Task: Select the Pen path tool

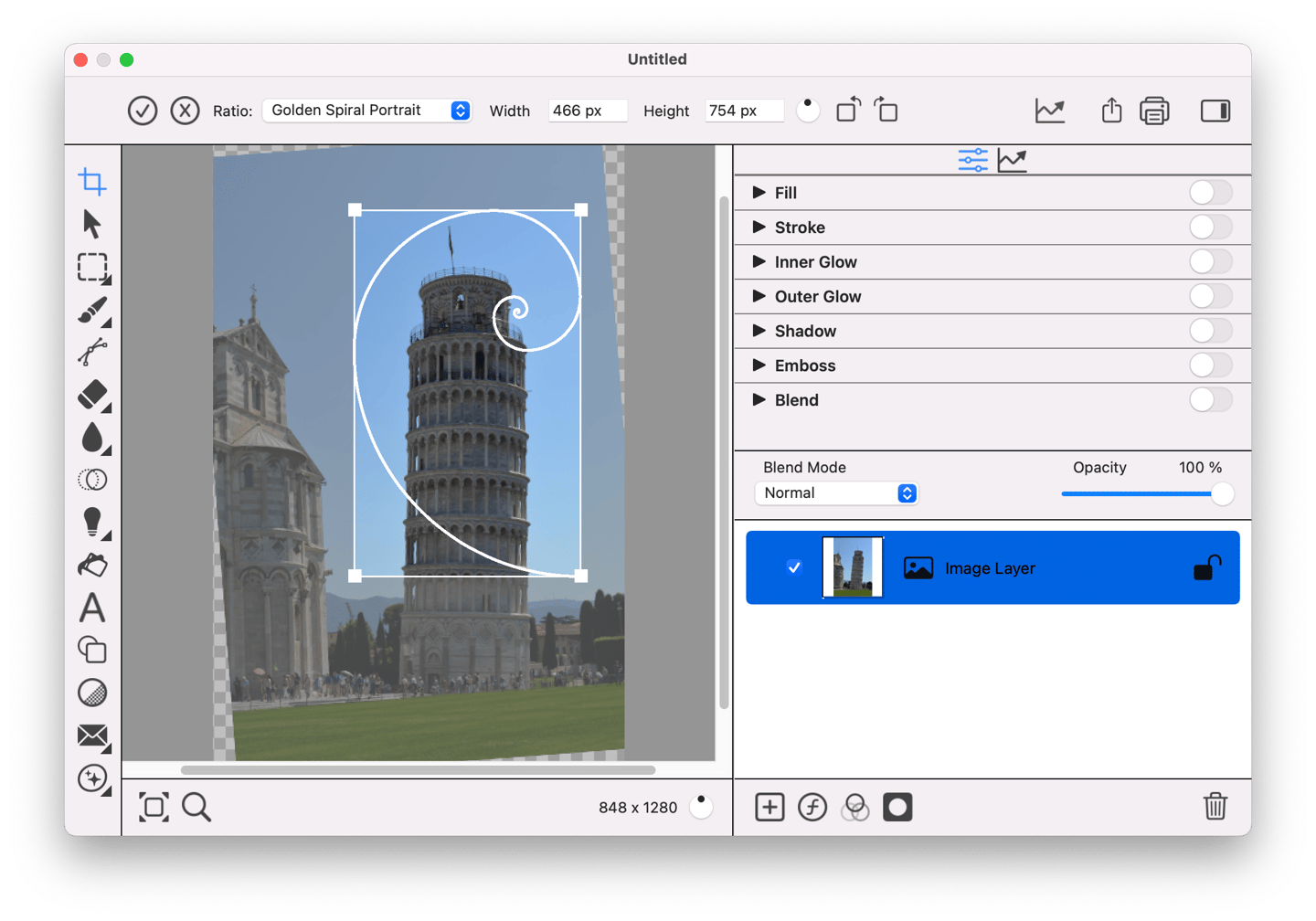Action: click(92, 352)
